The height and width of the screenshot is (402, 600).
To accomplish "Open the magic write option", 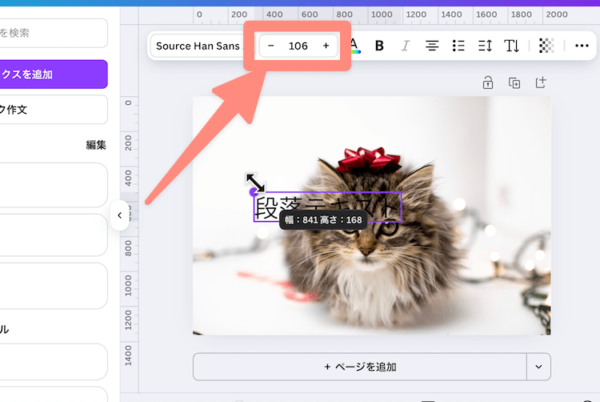I will pyautogui.click(x=54, y=110).
